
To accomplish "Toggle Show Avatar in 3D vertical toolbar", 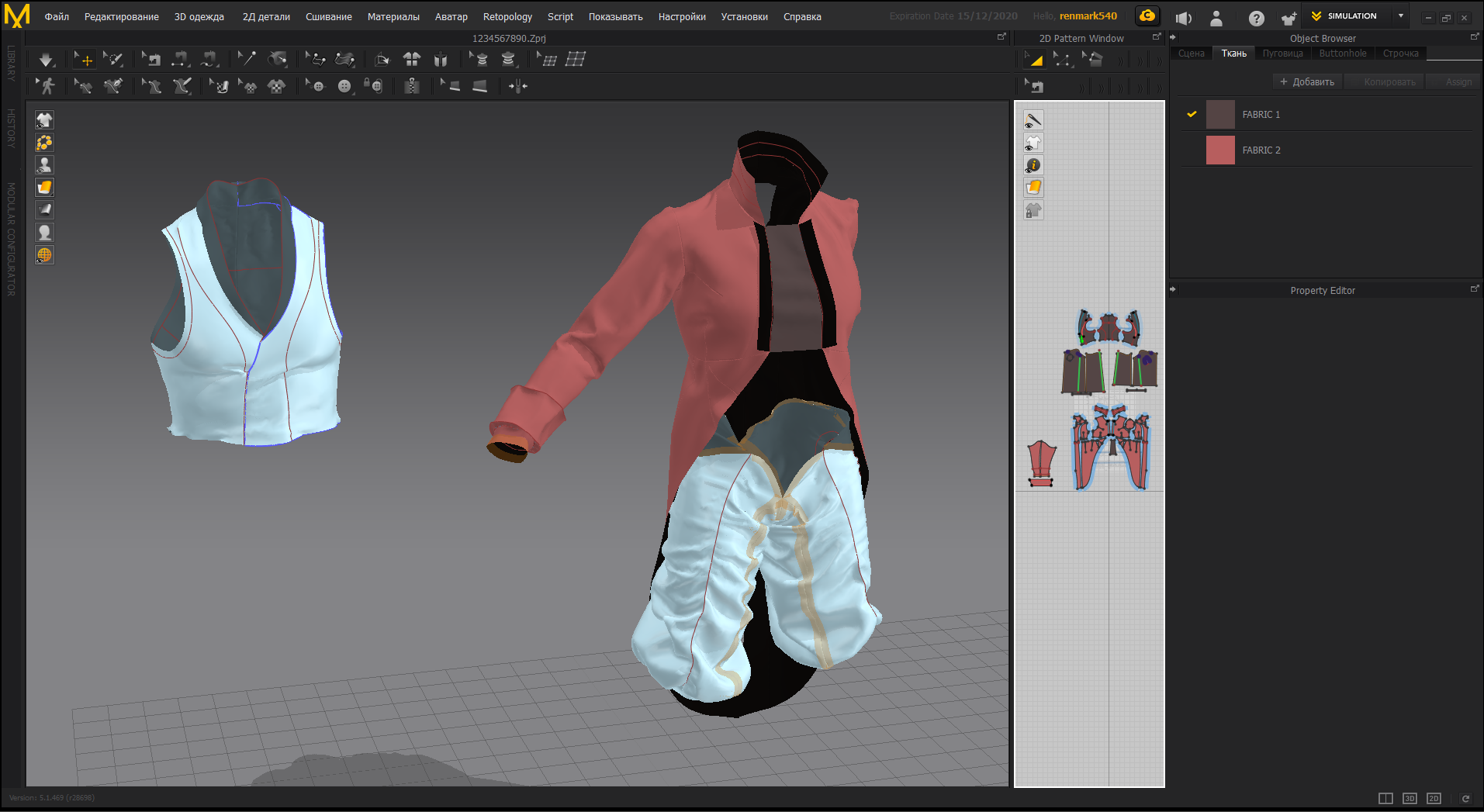I will point(44,164).
